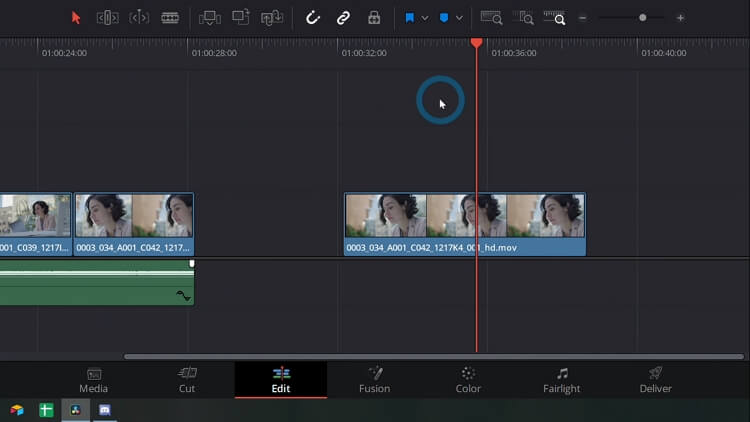Open the marker color dropdown arrow
This screenshot has width=750, height=422.
coord(459,18)
